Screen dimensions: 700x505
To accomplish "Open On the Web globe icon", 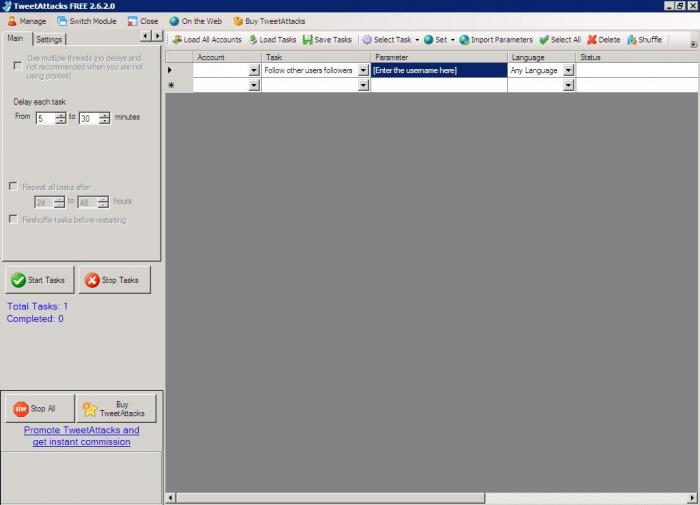I will coord(174,21).
